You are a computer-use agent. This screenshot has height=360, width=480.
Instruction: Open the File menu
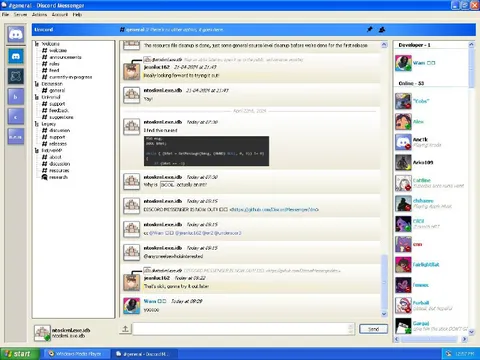5,14
